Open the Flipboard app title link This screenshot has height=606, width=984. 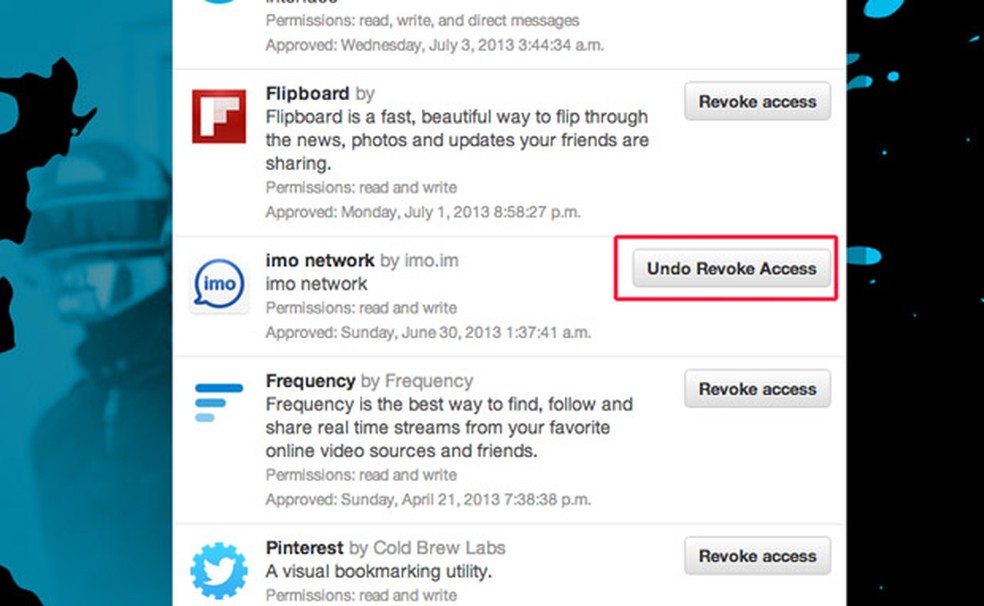307,94
